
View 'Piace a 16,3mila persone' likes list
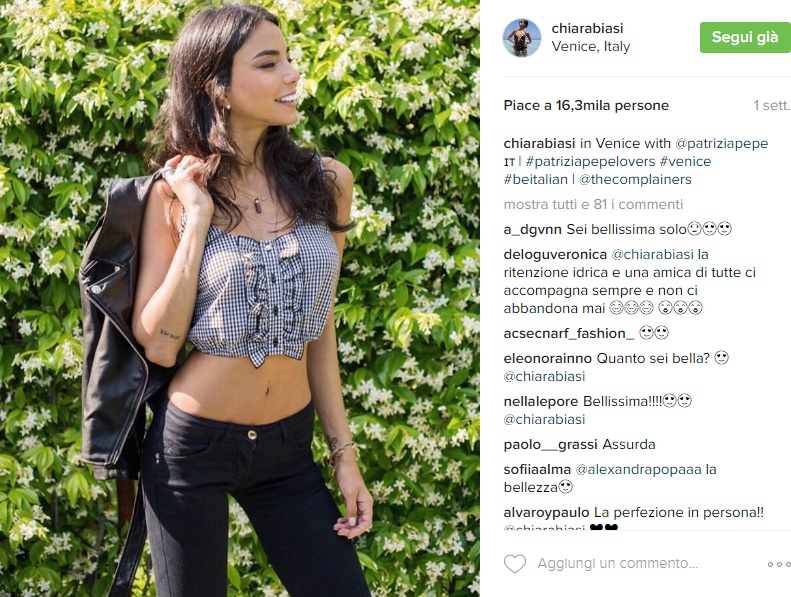(586, 105)
